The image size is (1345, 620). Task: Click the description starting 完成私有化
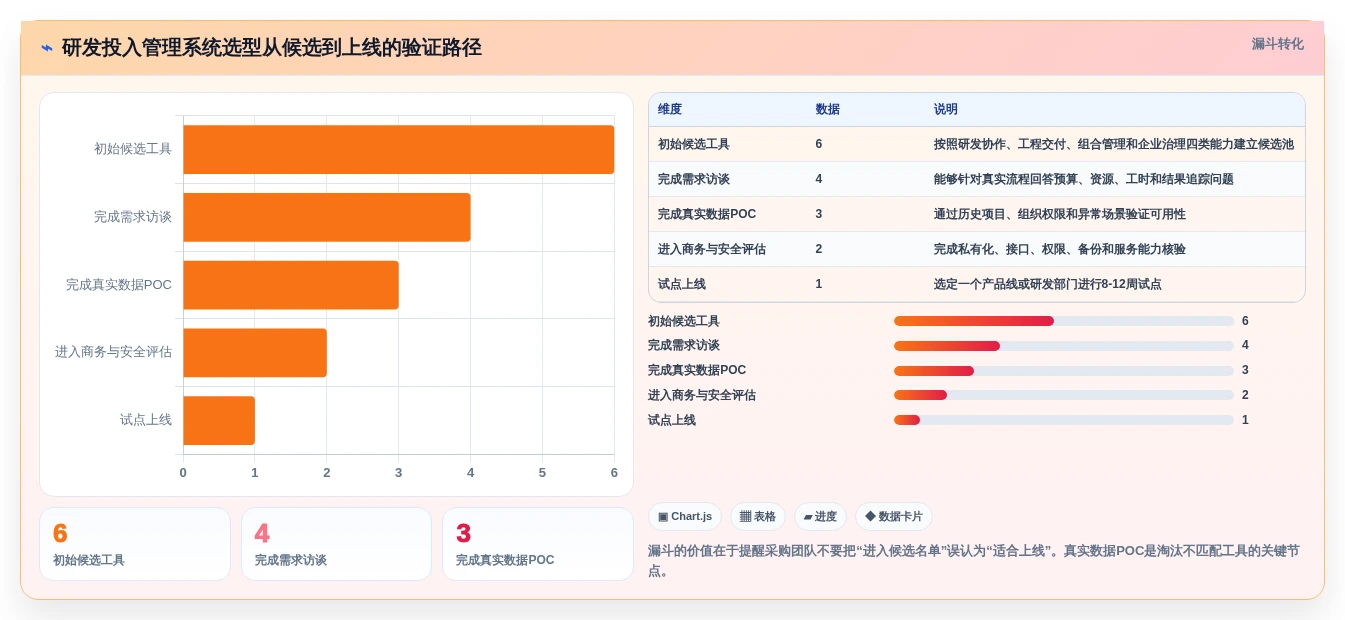point(1060,249)
